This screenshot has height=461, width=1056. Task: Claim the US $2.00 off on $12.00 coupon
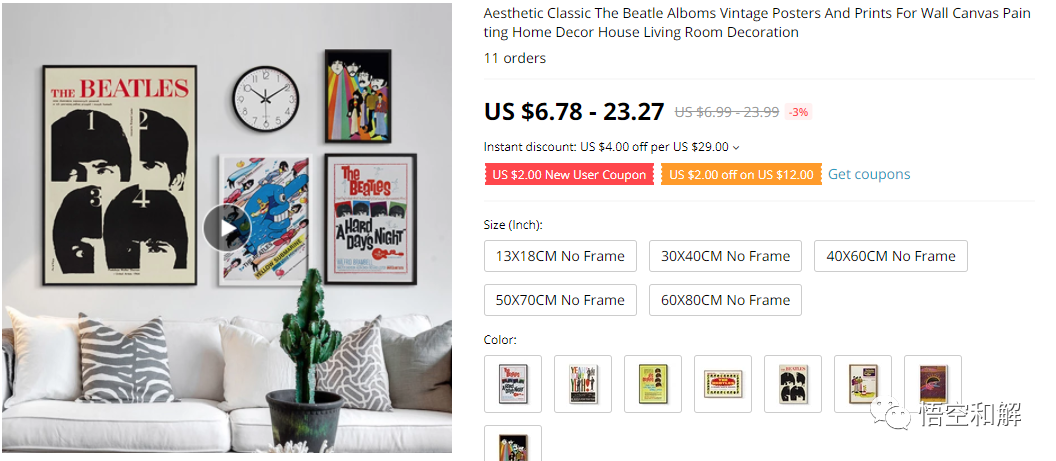click(x=741, y=174)
